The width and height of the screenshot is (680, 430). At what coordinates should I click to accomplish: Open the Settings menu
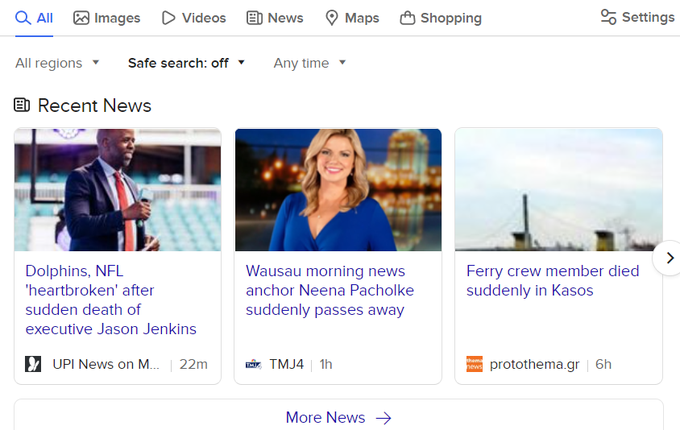click(638, 17)
